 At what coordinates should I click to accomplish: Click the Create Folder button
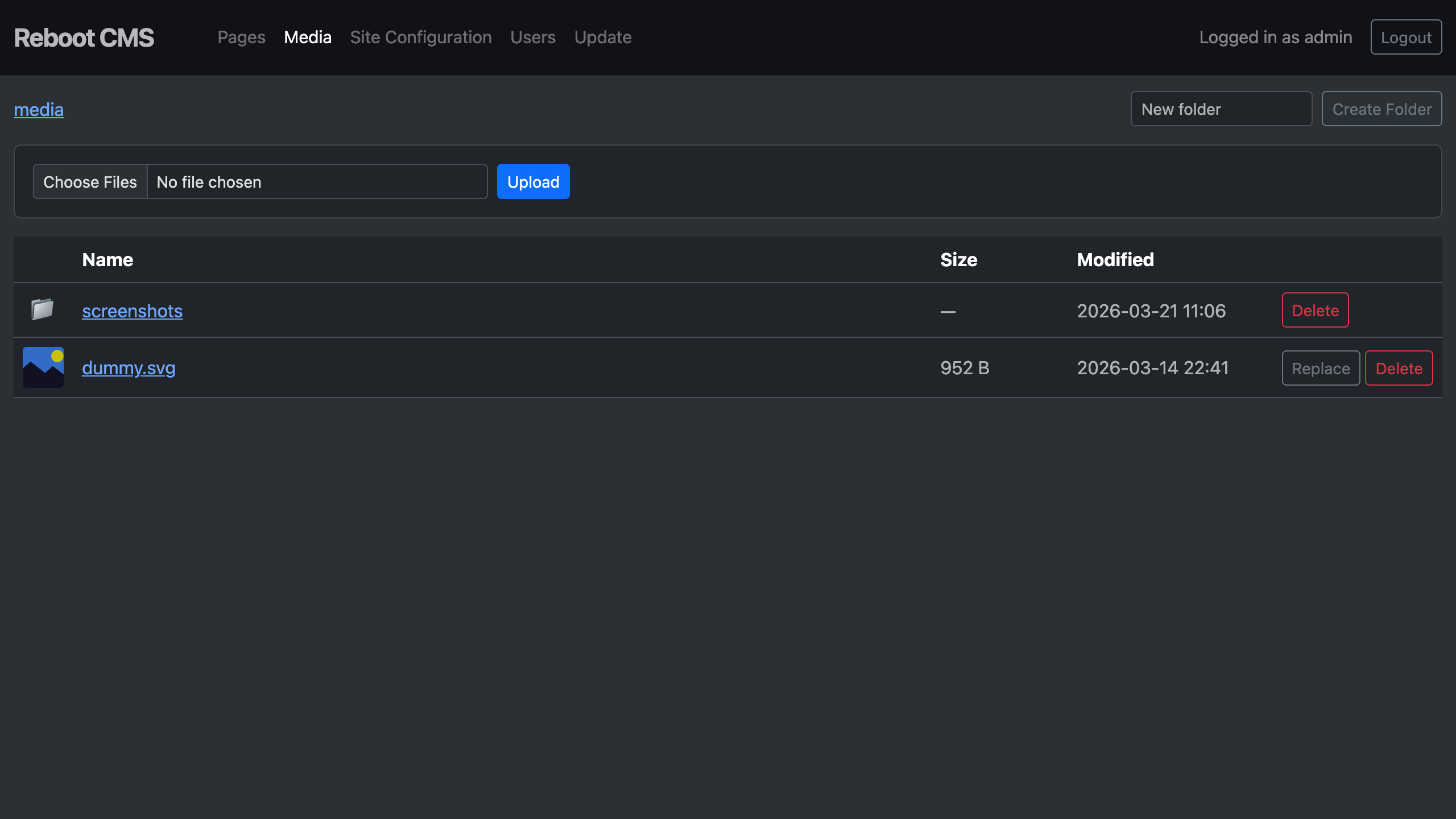pos(1381,109)
